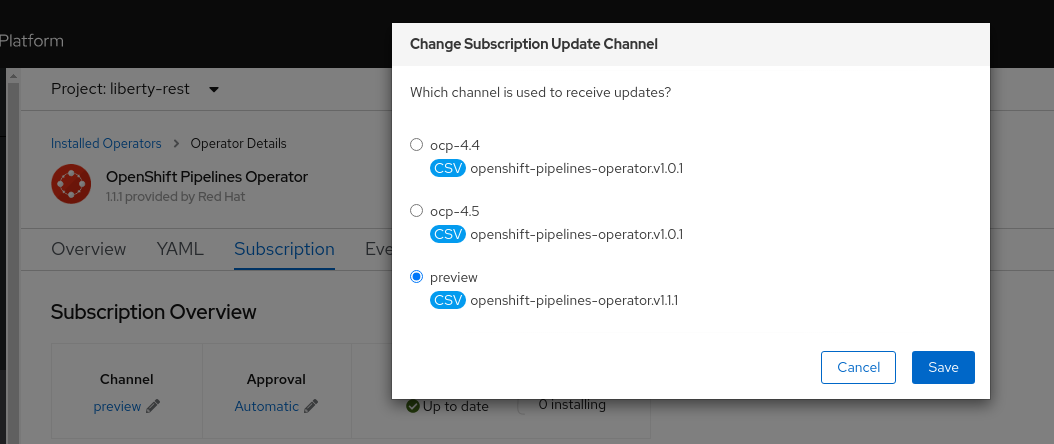Image resolution: width=1054 pixels, height=444 pixels.
Task: Click the Automatic approval link
Action: coord(266,406)
